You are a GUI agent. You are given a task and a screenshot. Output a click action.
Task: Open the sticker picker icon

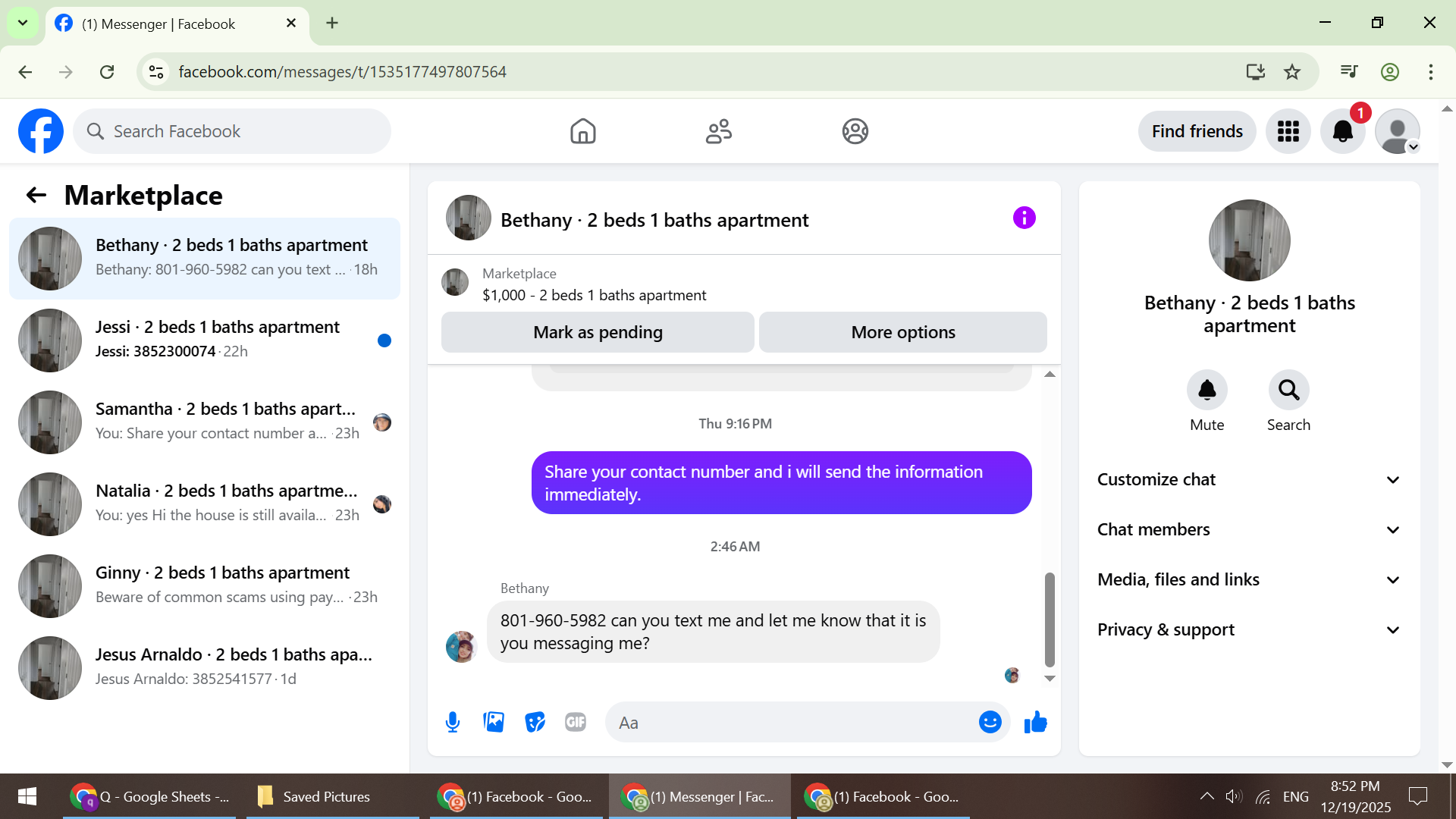click(535, 722)
